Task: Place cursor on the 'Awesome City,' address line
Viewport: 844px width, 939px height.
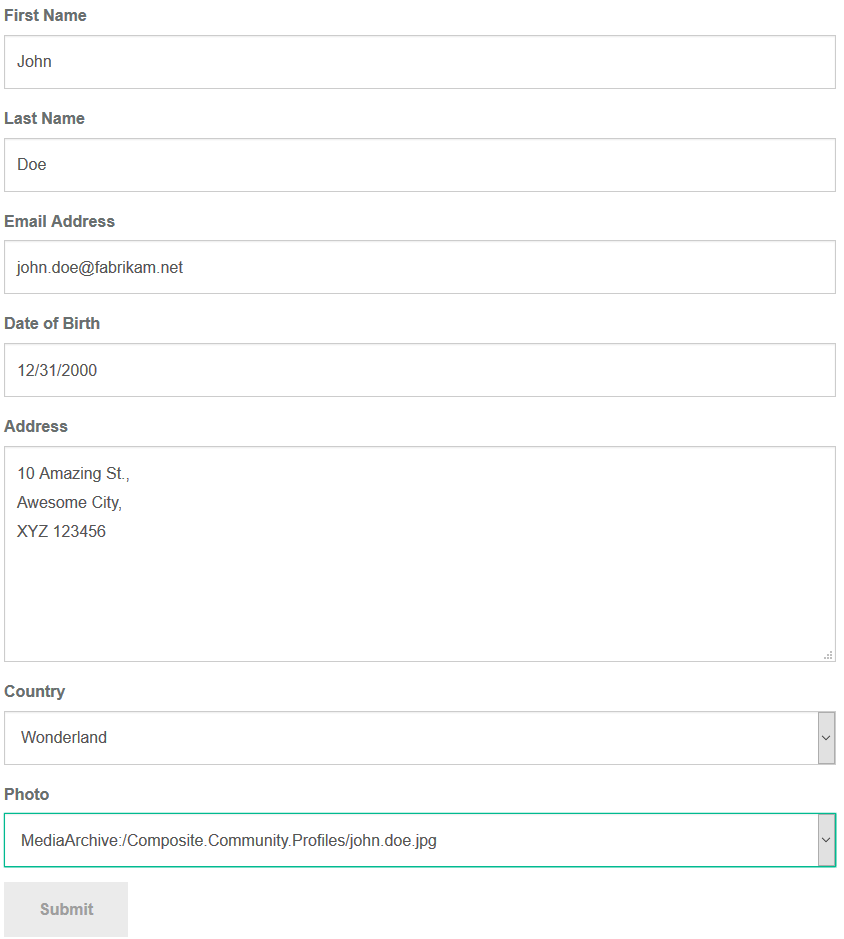Action: coord(69,502)
